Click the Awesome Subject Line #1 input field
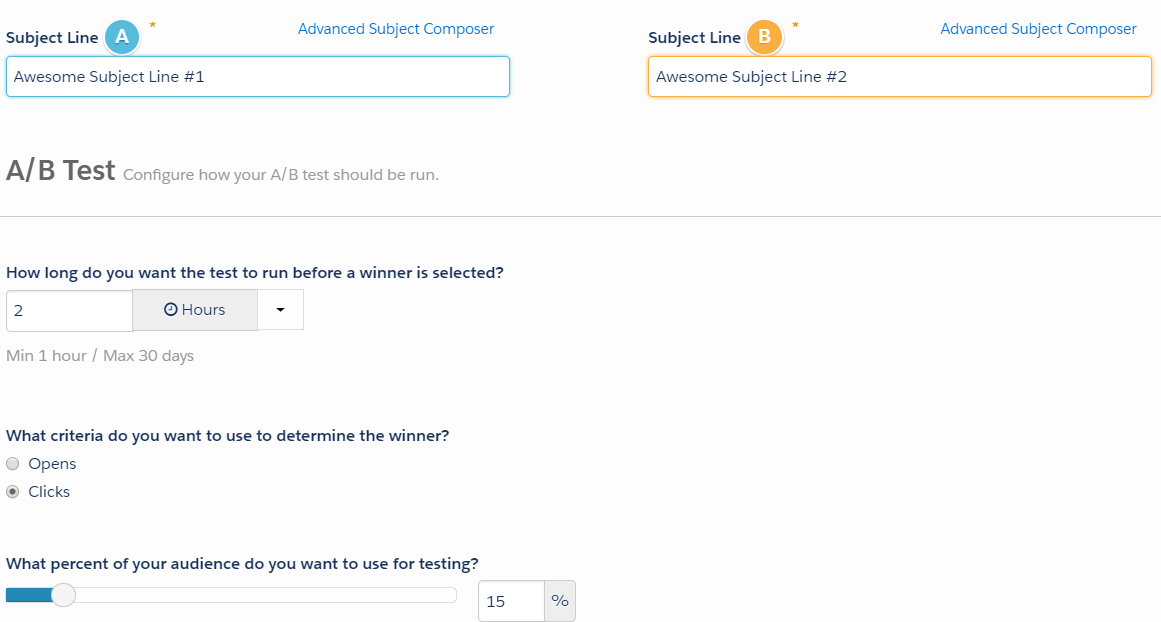Image resolution: width=1161 pixels, height=622 pixels. (x=257, y=76)
